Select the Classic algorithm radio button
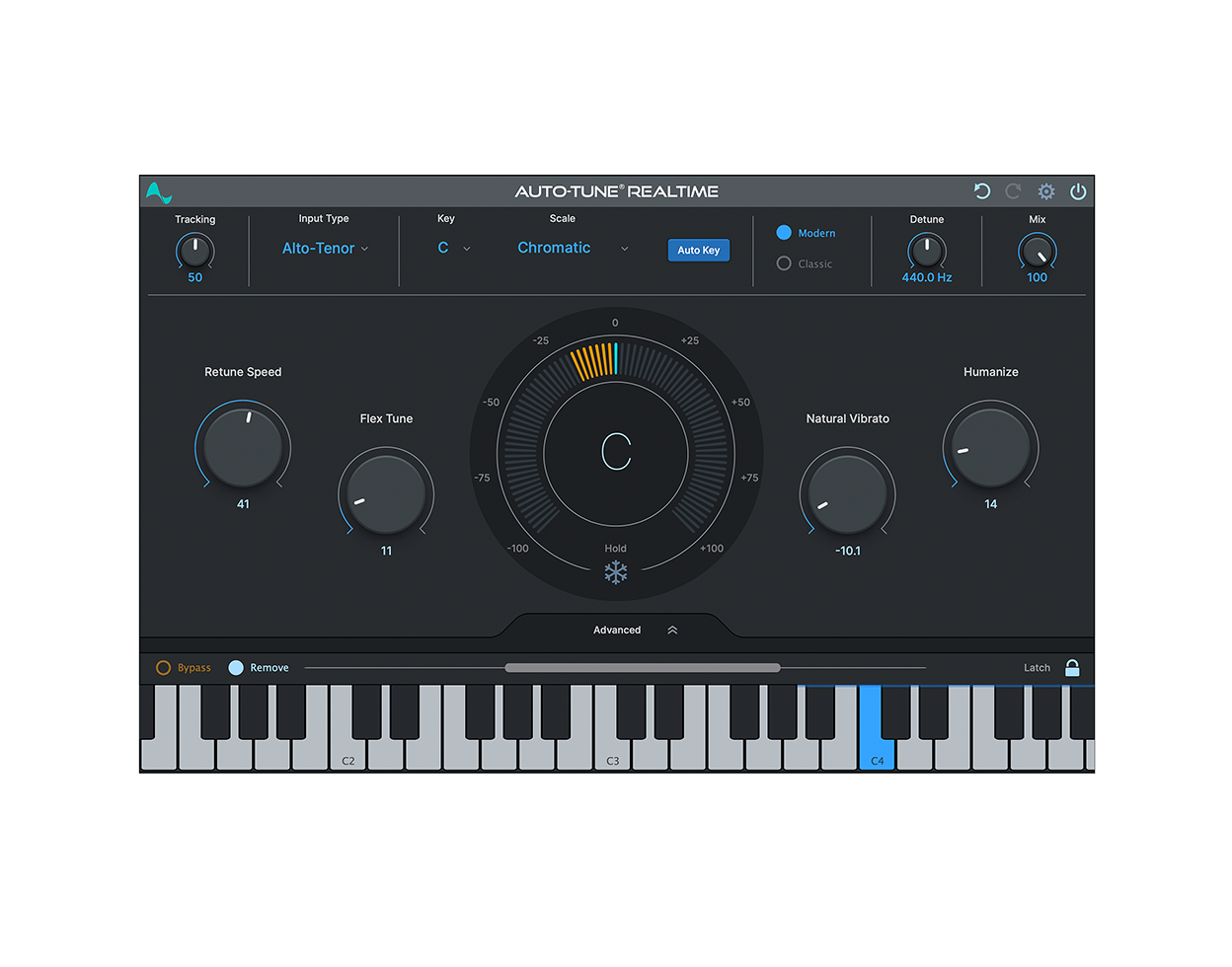 tap(786, 263)
